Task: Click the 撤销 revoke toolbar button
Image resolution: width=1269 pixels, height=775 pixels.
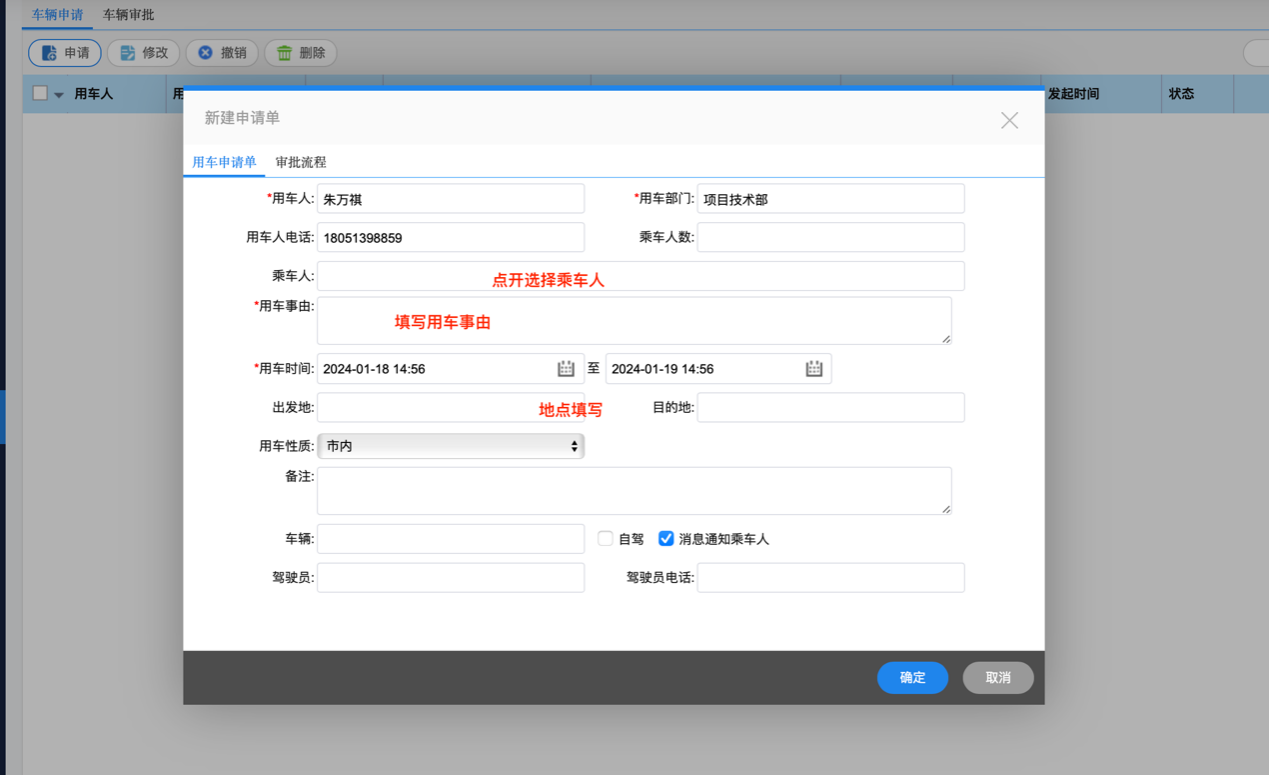Action: (x=222, y=53)
